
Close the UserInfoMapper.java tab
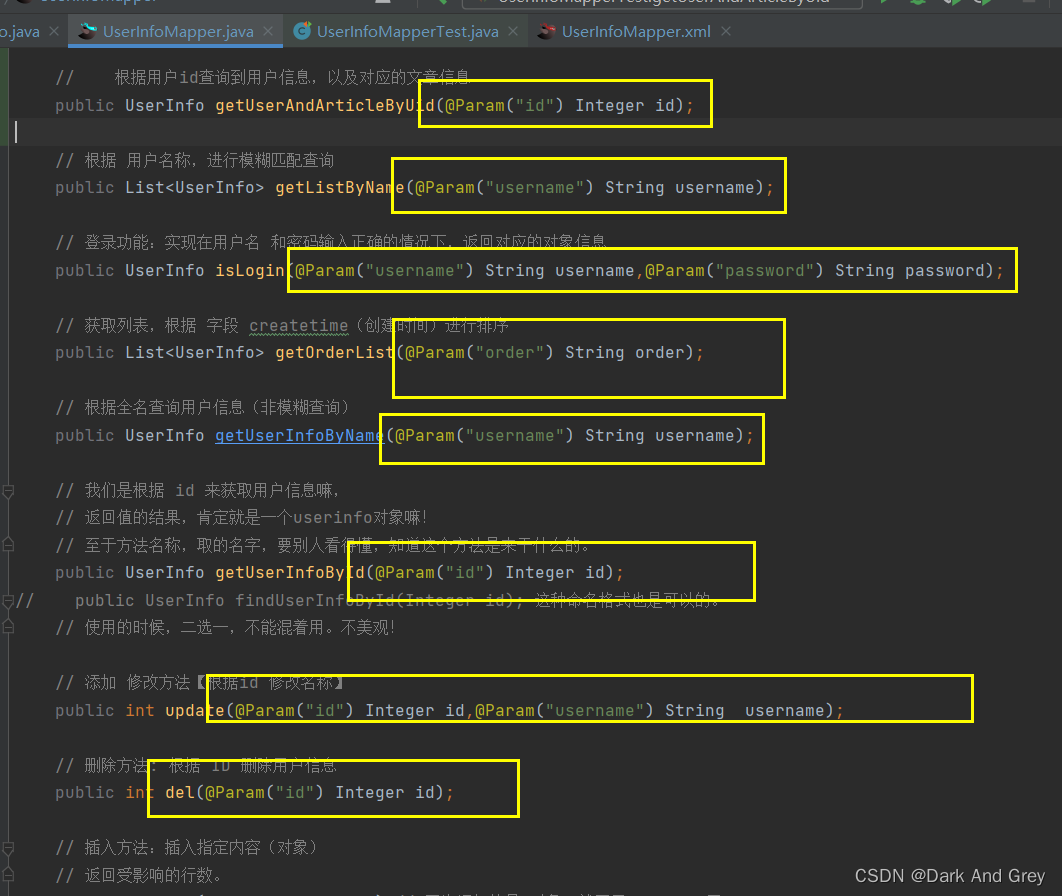pos(268,31)
